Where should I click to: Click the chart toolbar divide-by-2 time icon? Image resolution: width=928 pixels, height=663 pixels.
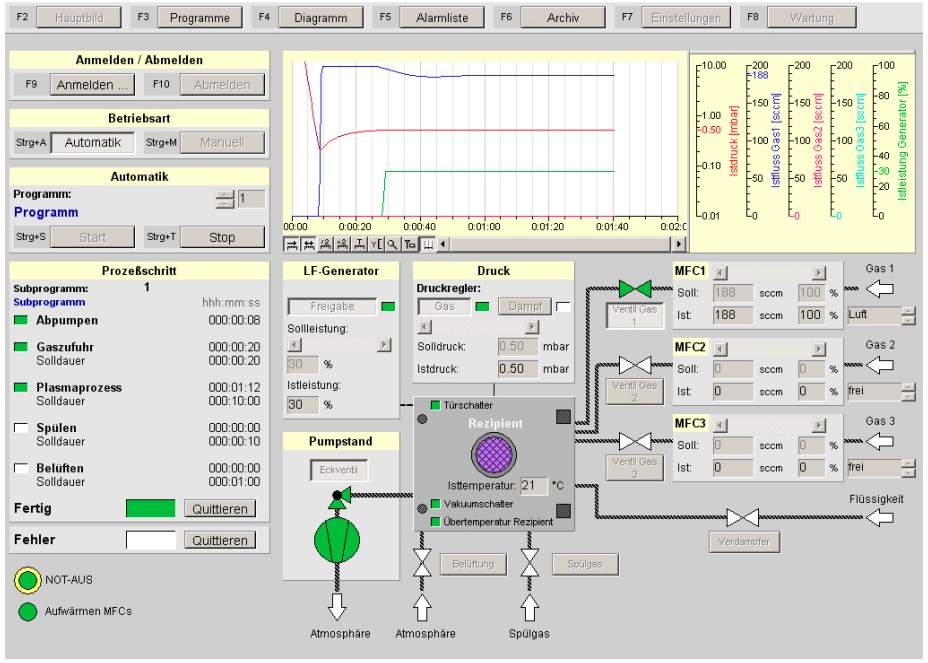(x=325, y=244)
